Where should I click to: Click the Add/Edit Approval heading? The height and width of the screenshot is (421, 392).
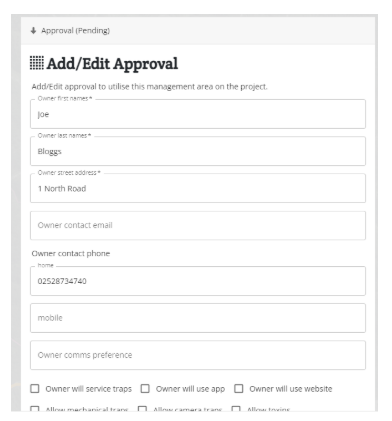click(112, 64)
